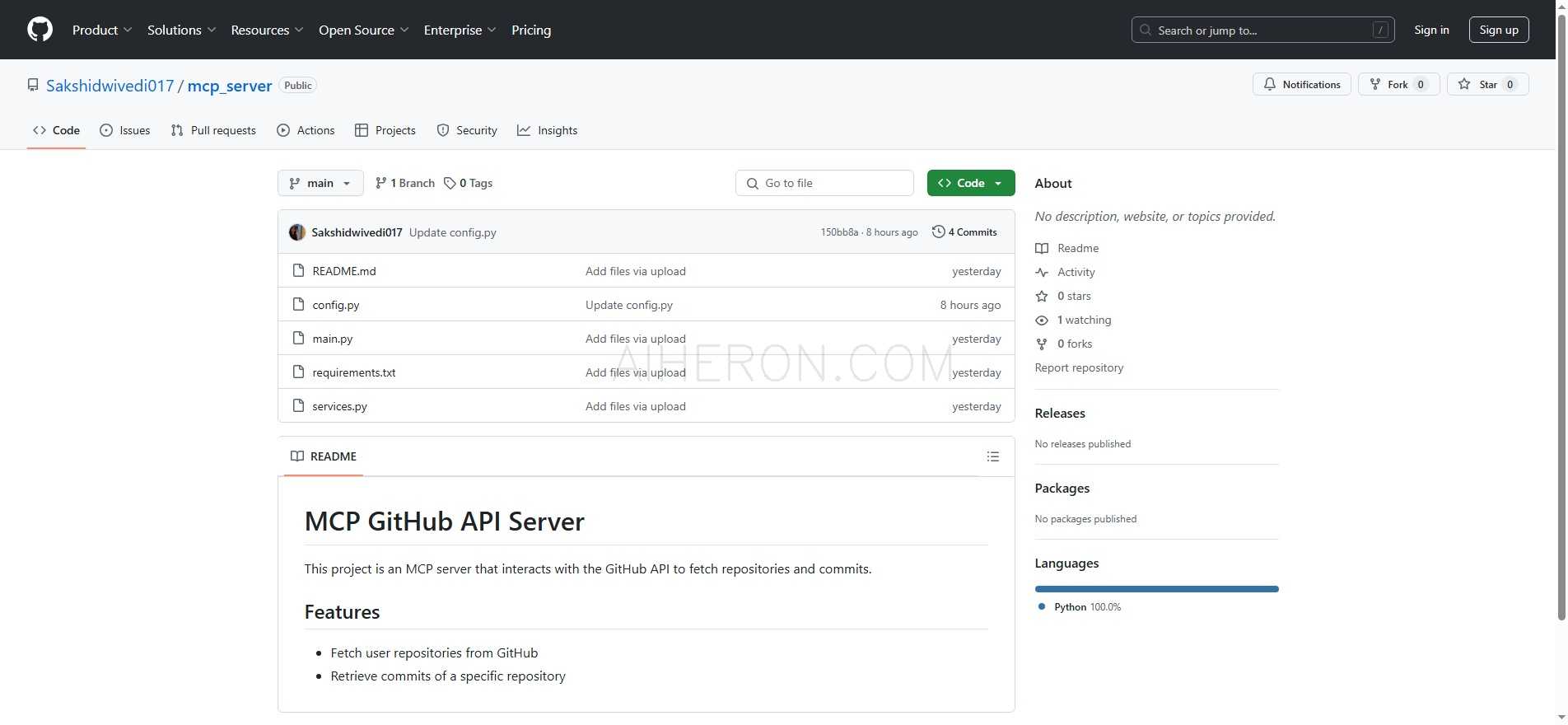Open the requirements.txt file
1568x725 pixels.
click(354, 372)
